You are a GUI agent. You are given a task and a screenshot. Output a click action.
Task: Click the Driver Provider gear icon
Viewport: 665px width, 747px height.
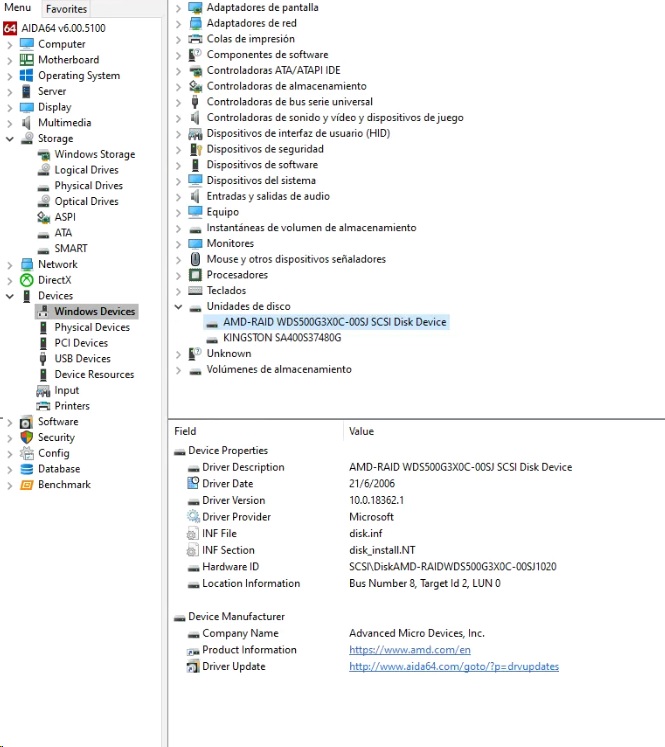click(193, 517)
